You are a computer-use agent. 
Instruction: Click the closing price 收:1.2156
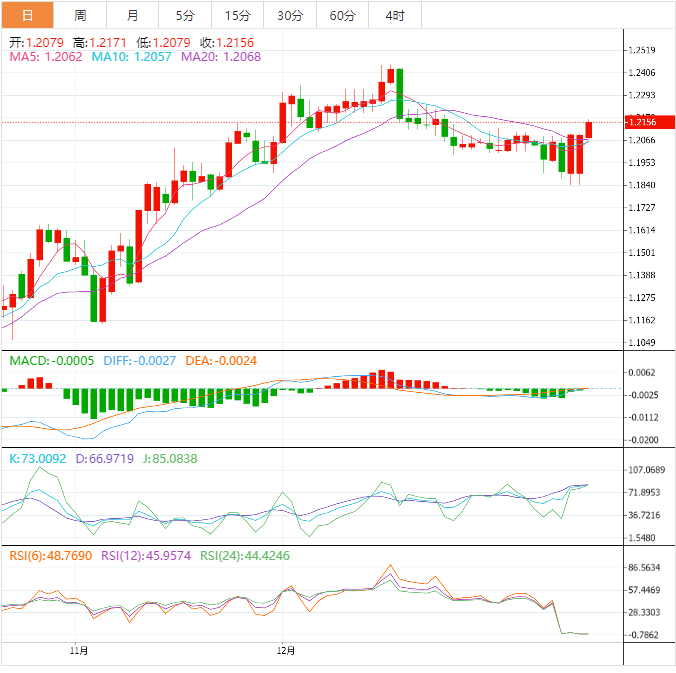coord(227,43)
